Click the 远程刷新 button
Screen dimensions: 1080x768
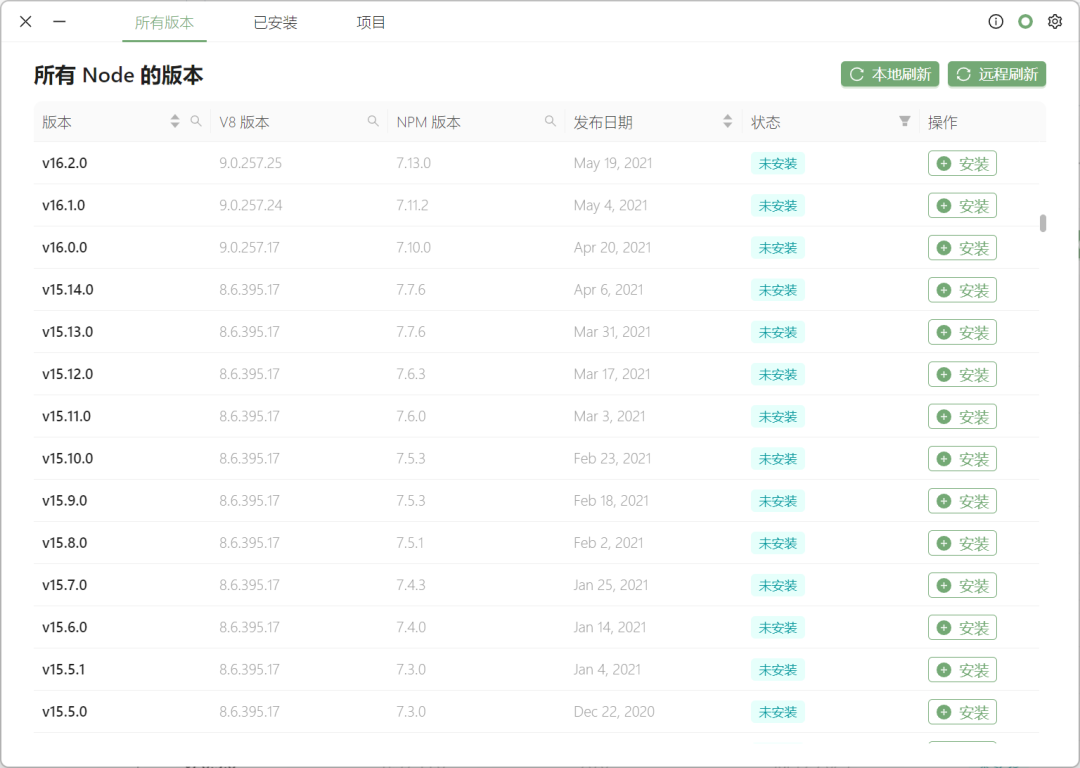click(997, 74)
